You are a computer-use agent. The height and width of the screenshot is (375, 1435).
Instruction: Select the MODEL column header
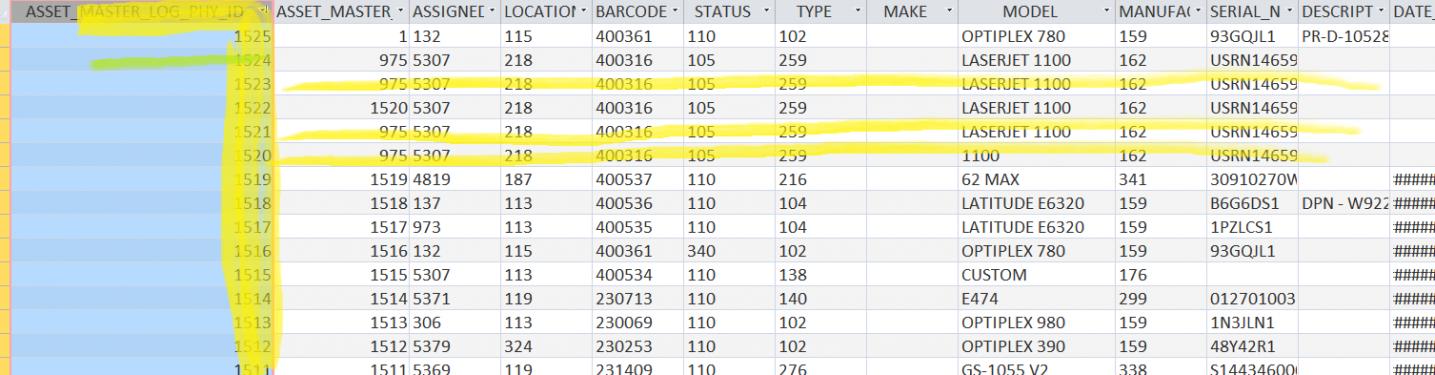pyautogui.click(x=1036, y=12)
